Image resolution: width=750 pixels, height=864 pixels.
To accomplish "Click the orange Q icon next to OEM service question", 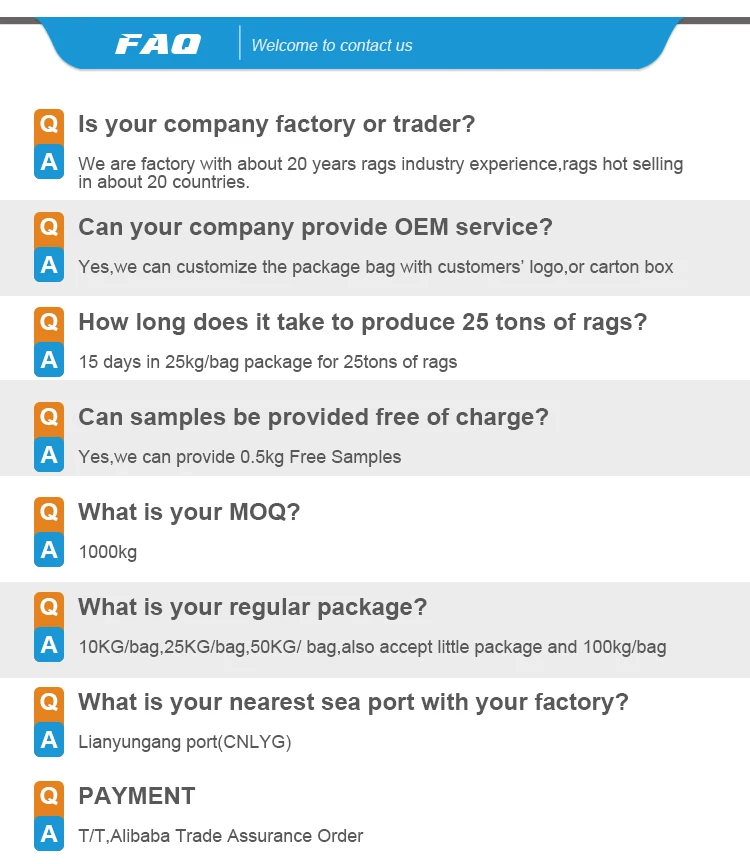I will coord(49,227).
